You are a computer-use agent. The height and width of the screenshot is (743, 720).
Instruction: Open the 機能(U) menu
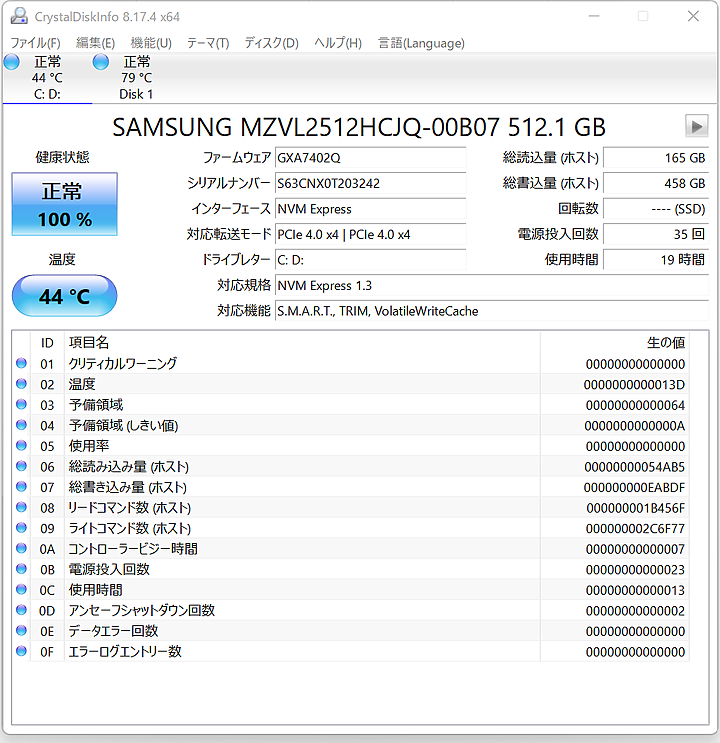coord(151,43)
